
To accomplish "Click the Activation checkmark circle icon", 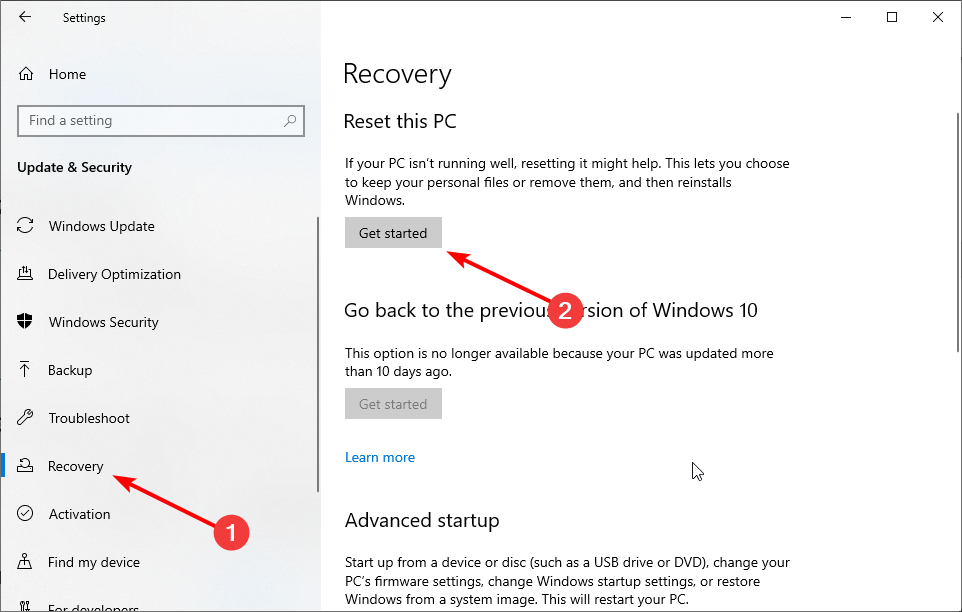I will click(x=25, y=513).
